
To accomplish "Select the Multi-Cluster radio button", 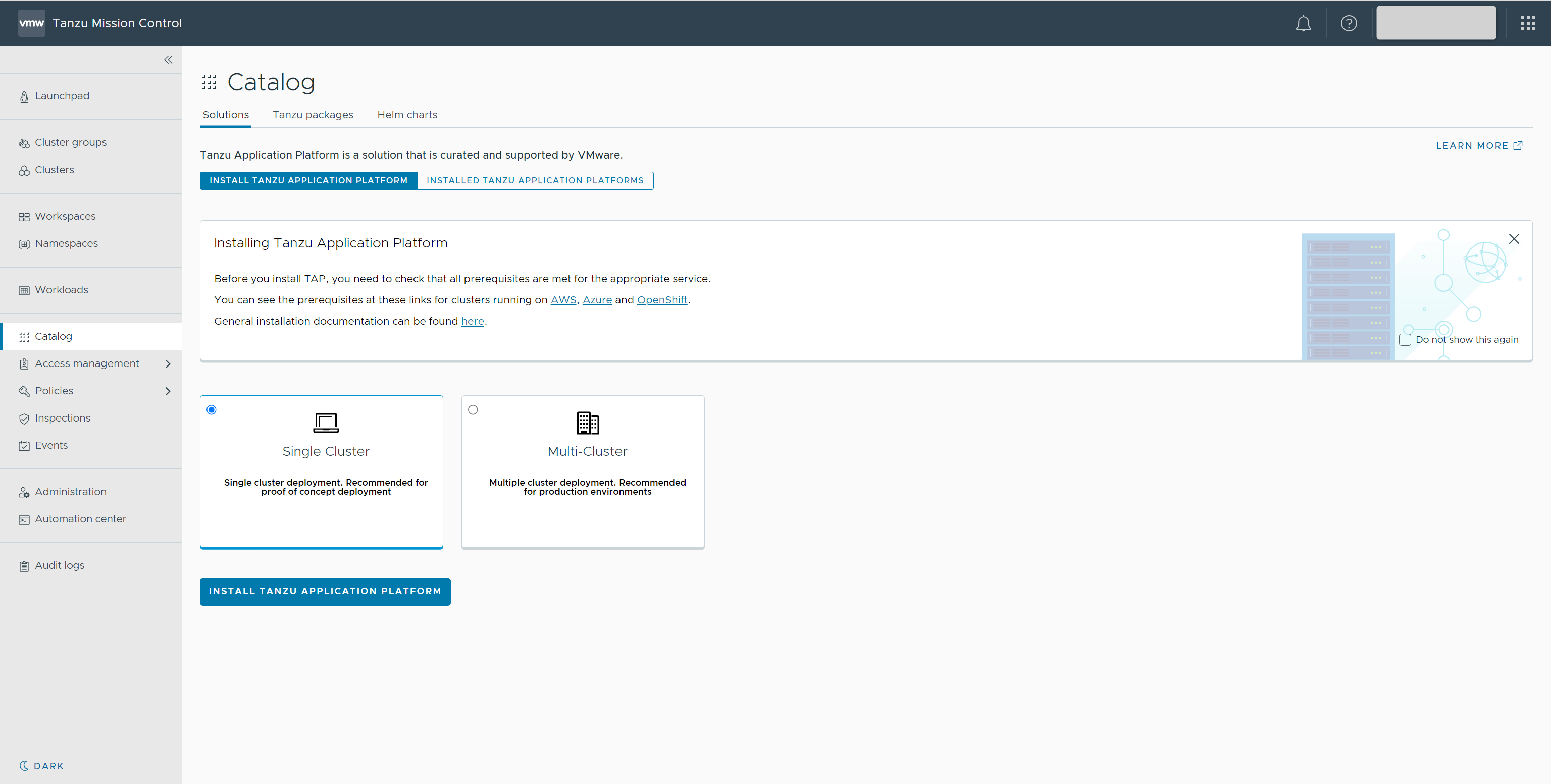I will tap(473, 410).
